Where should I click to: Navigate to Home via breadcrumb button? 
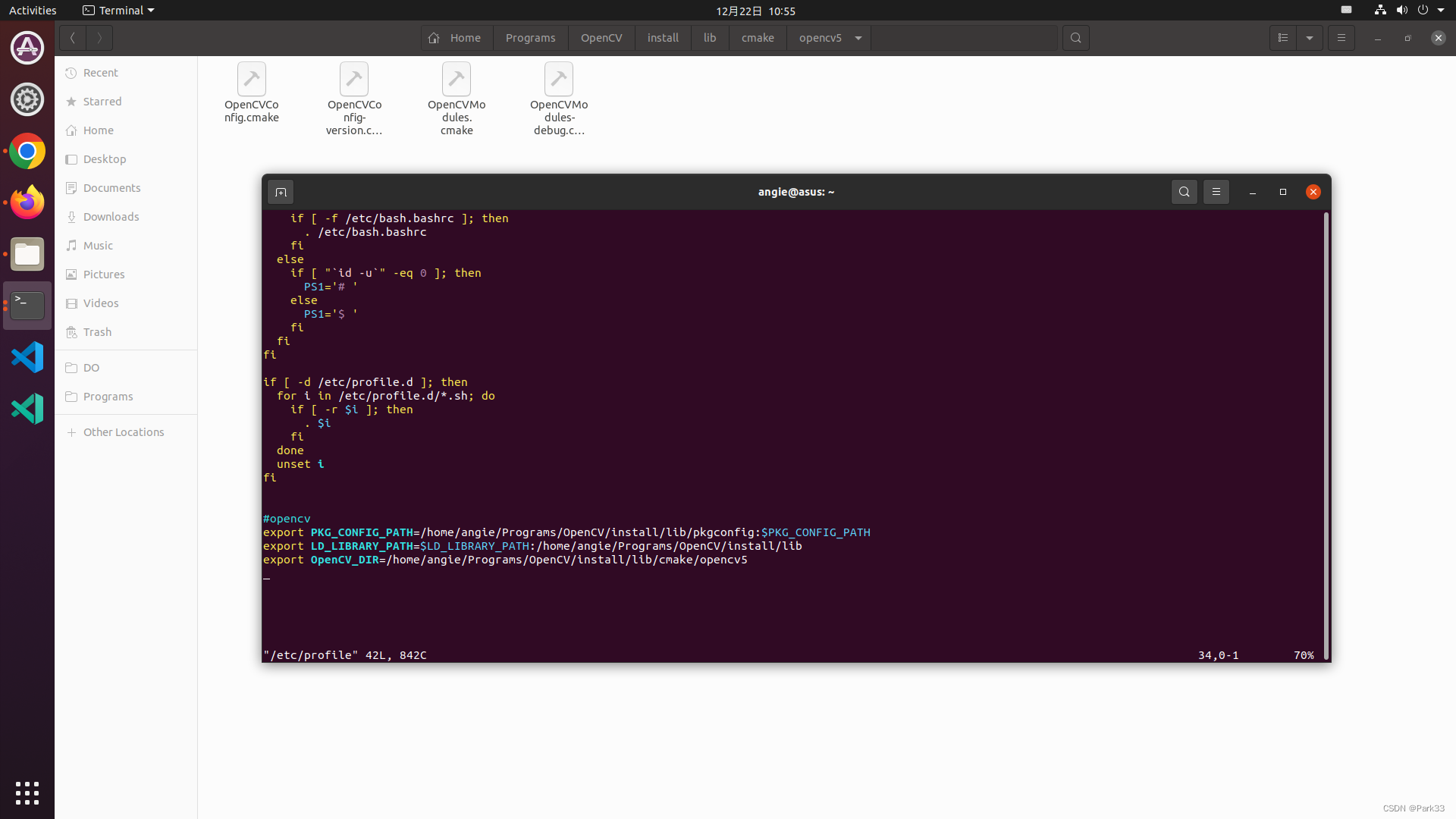[456, 37]
